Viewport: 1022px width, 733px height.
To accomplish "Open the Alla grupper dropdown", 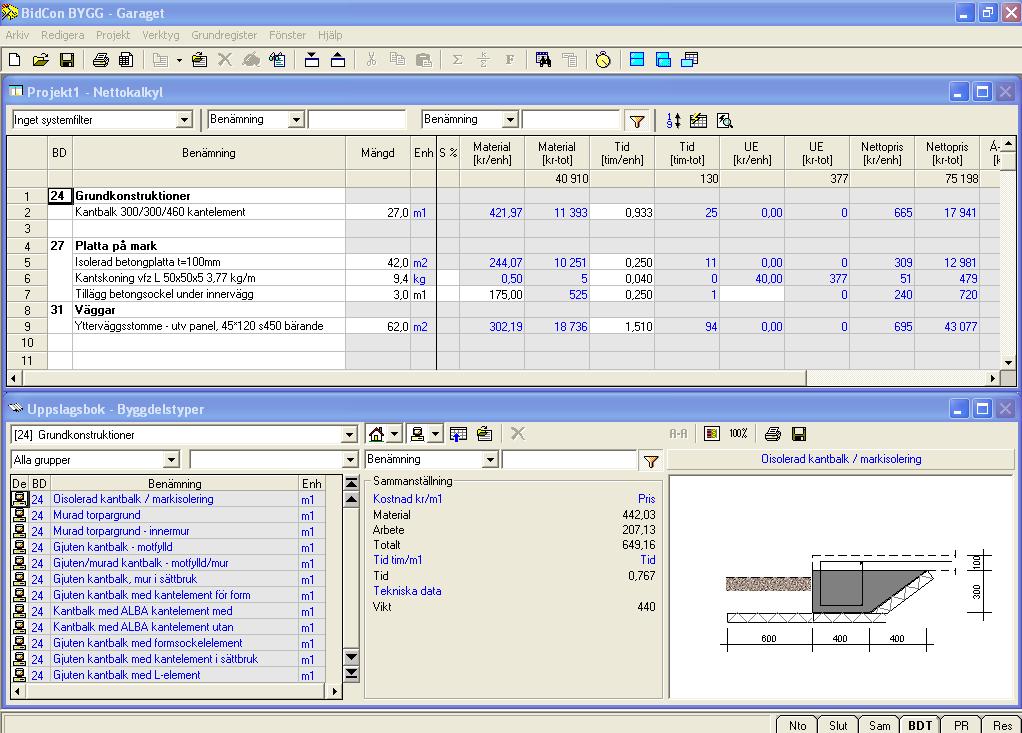I will click(x=171, y=460).
